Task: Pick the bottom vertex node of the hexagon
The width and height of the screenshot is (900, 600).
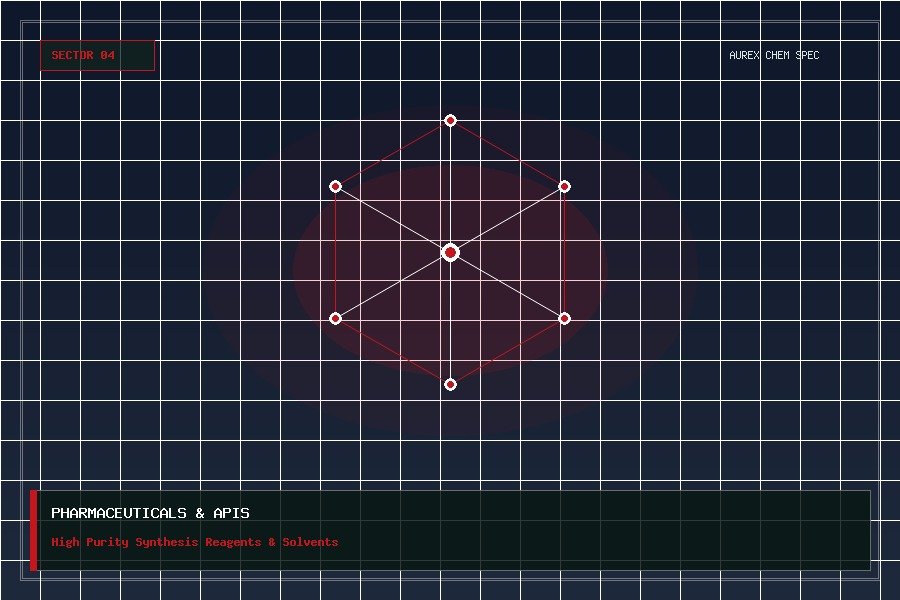Action: point(451,384)
